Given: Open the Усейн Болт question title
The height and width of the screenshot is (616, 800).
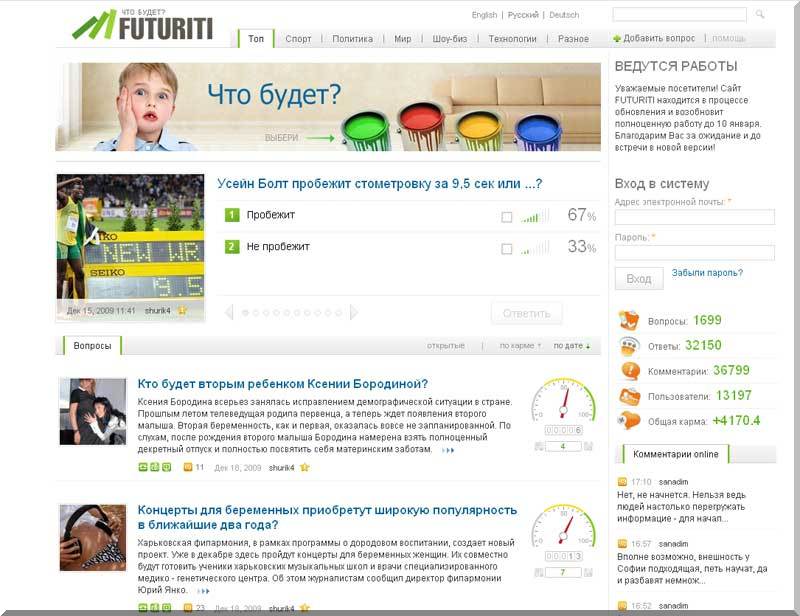Looking at the screenshot, I should tap(380, 184).
